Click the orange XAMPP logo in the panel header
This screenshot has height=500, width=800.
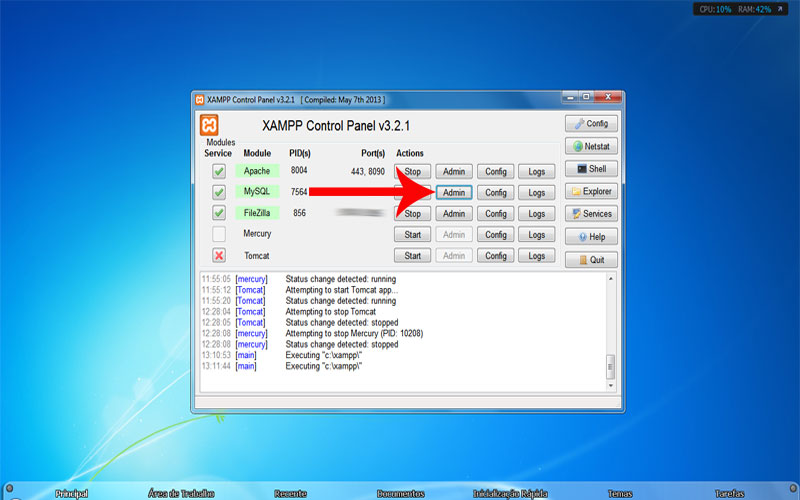pos(209,125)
